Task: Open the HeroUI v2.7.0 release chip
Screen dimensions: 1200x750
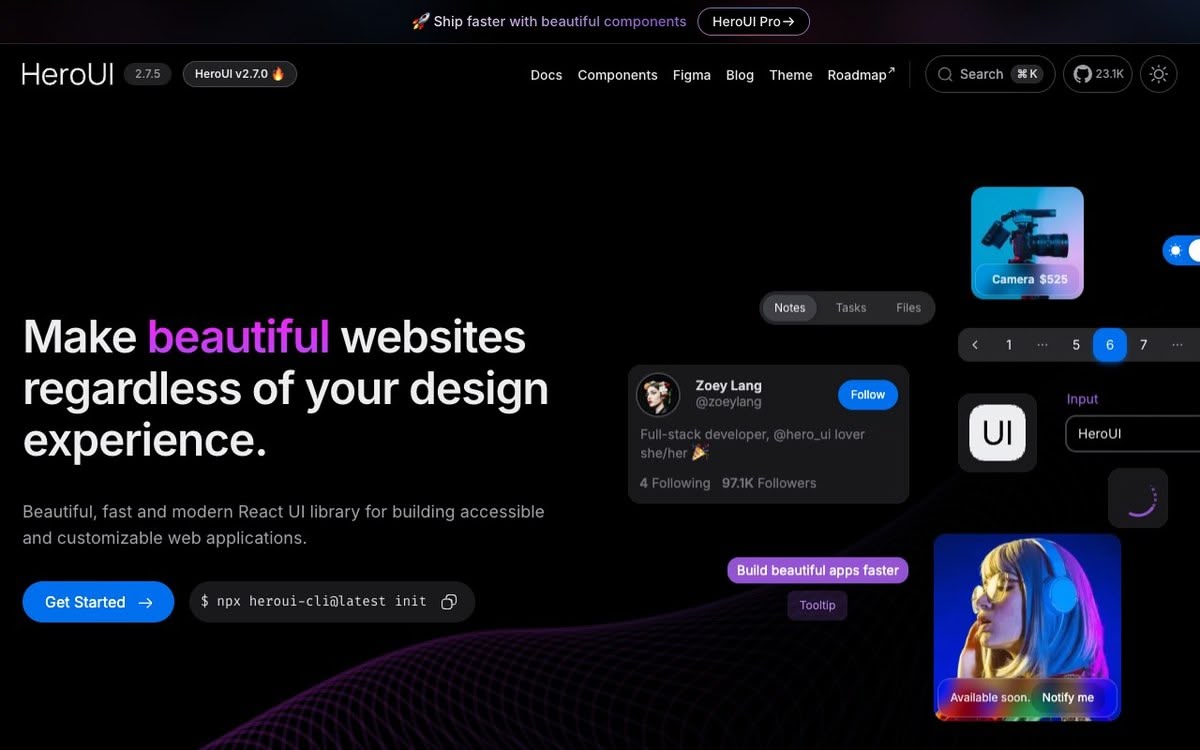Action: tap(240, 74)
